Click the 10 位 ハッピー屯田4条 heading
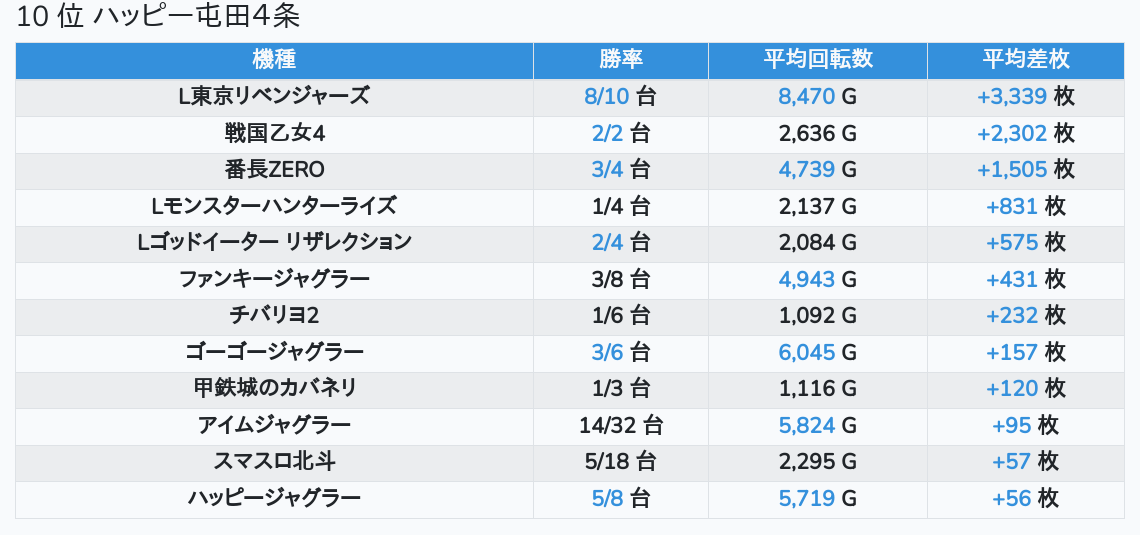Image resolution: width=1140 pixels, height=535 pixels. [x=158, y=17]
